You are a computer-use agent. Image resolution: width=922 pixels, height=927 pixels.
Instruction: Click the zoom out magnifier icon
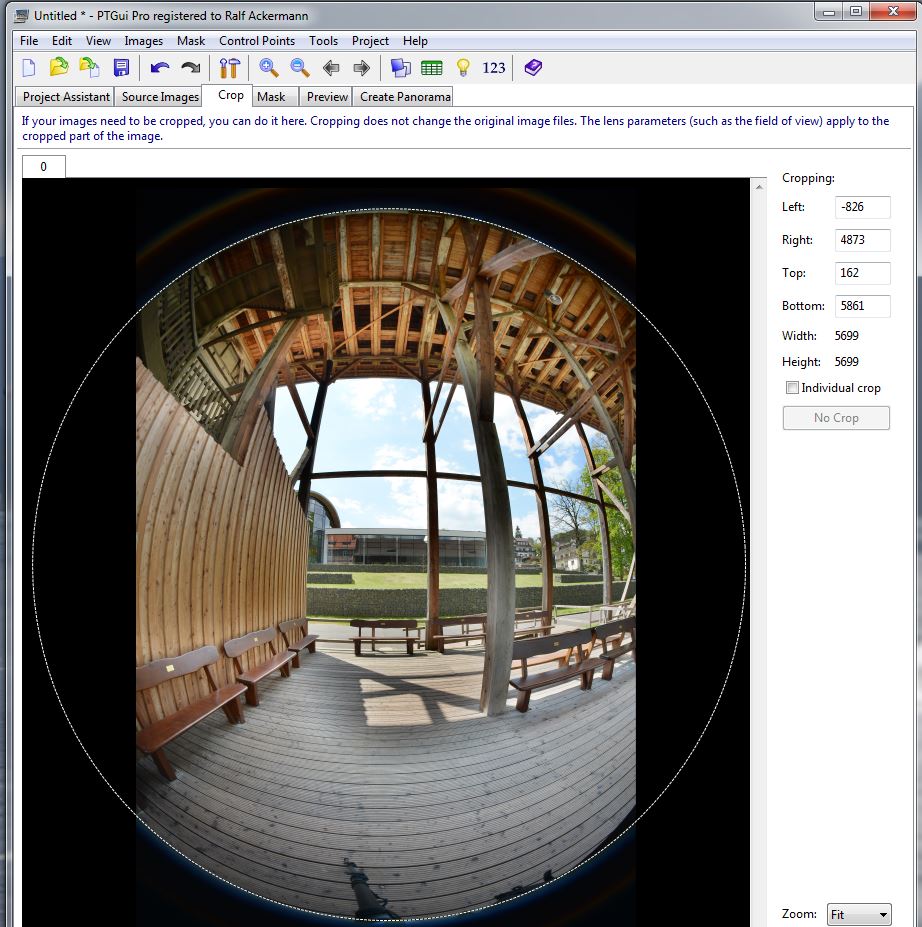coord(300,68)
